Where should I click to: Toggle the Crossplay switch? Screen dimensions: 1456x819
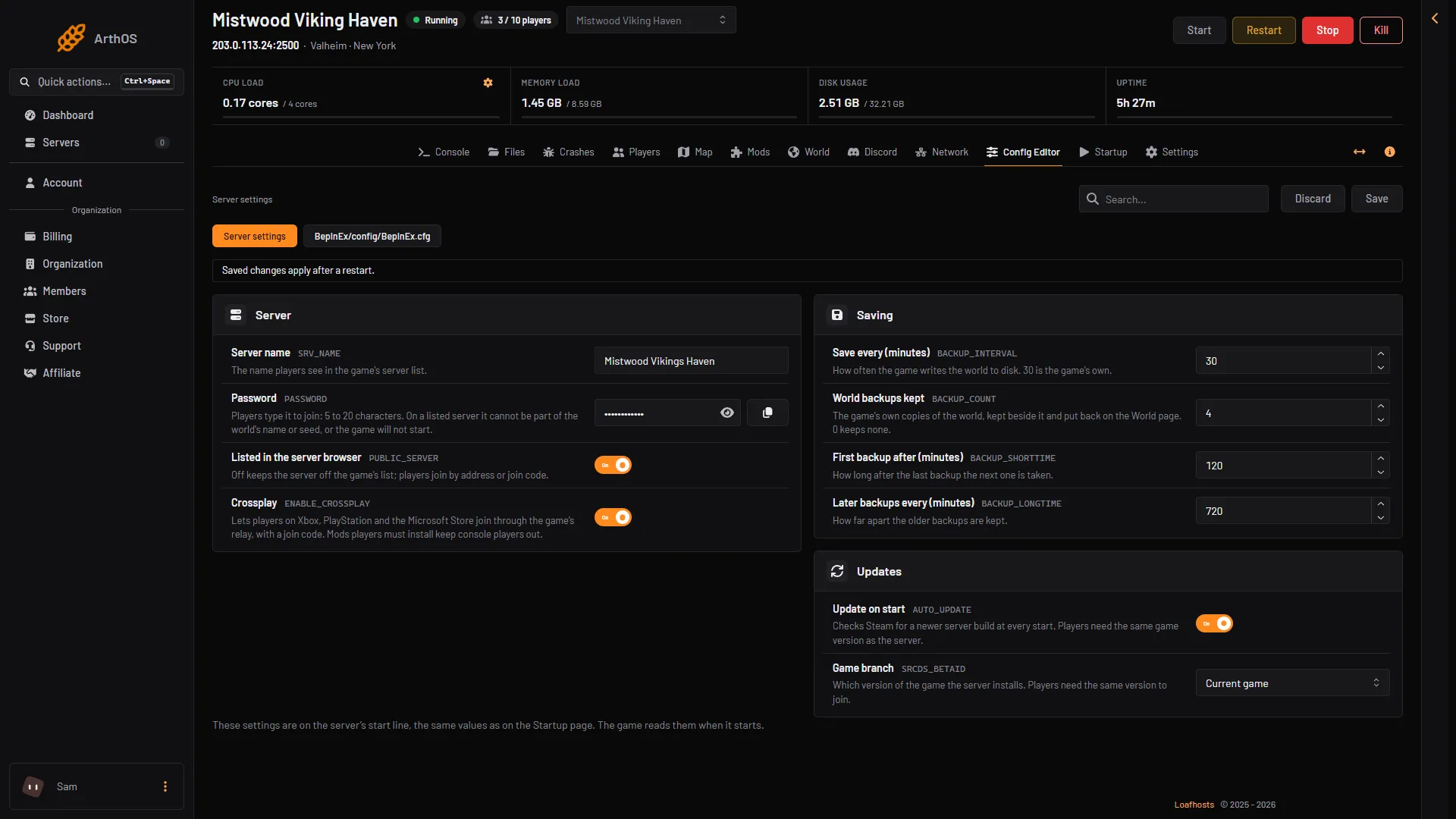613,517
